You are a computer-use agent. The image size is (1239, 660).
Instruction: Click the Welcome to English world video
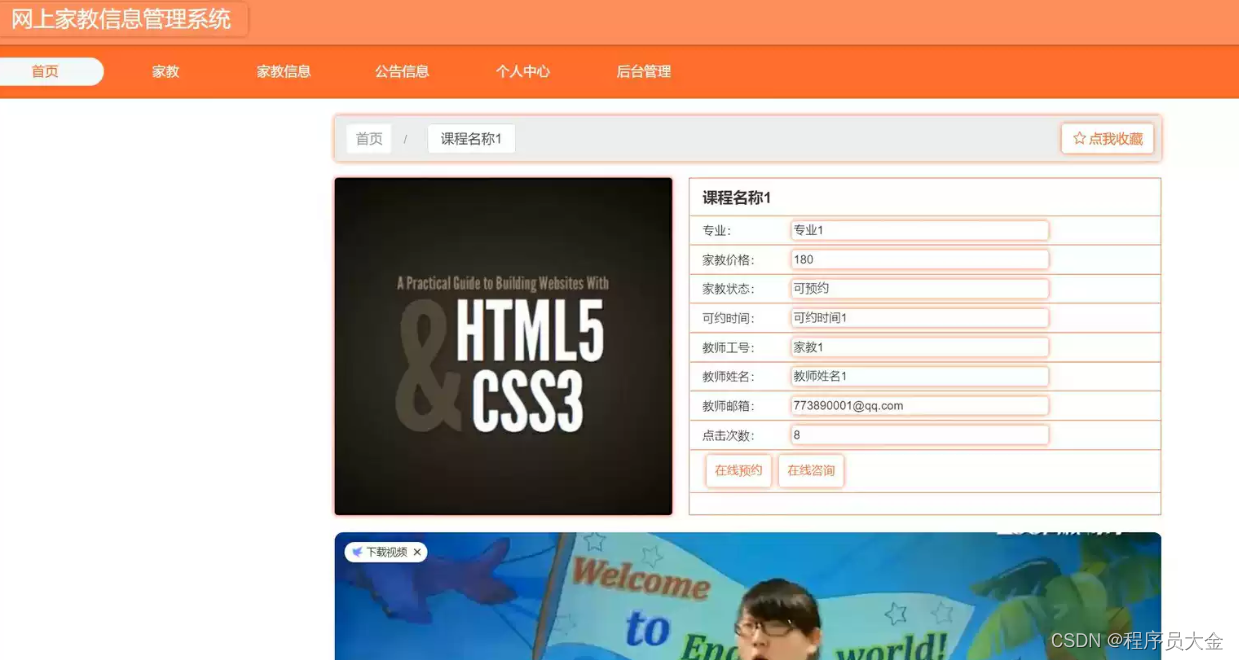(x=747, y=596)
